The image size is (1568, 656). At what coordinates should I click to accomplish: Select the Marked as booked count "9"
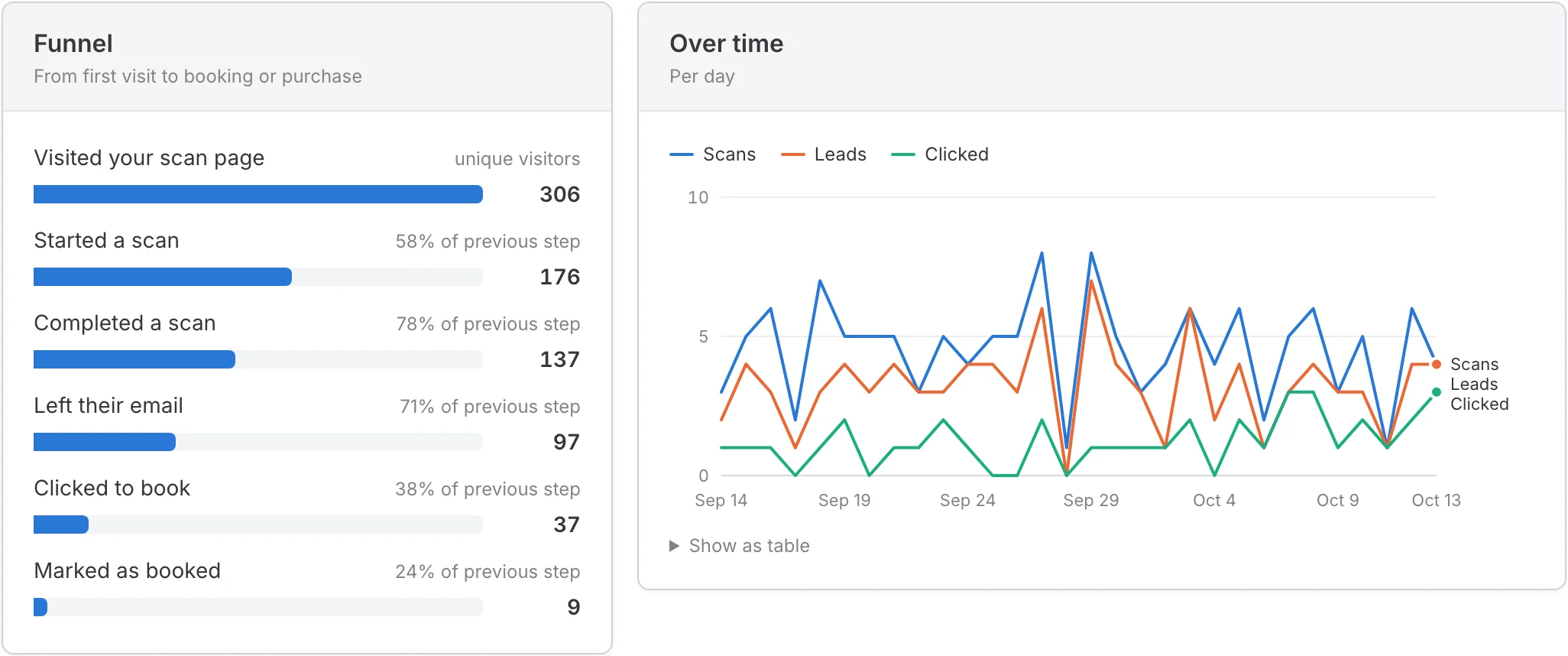574,607
